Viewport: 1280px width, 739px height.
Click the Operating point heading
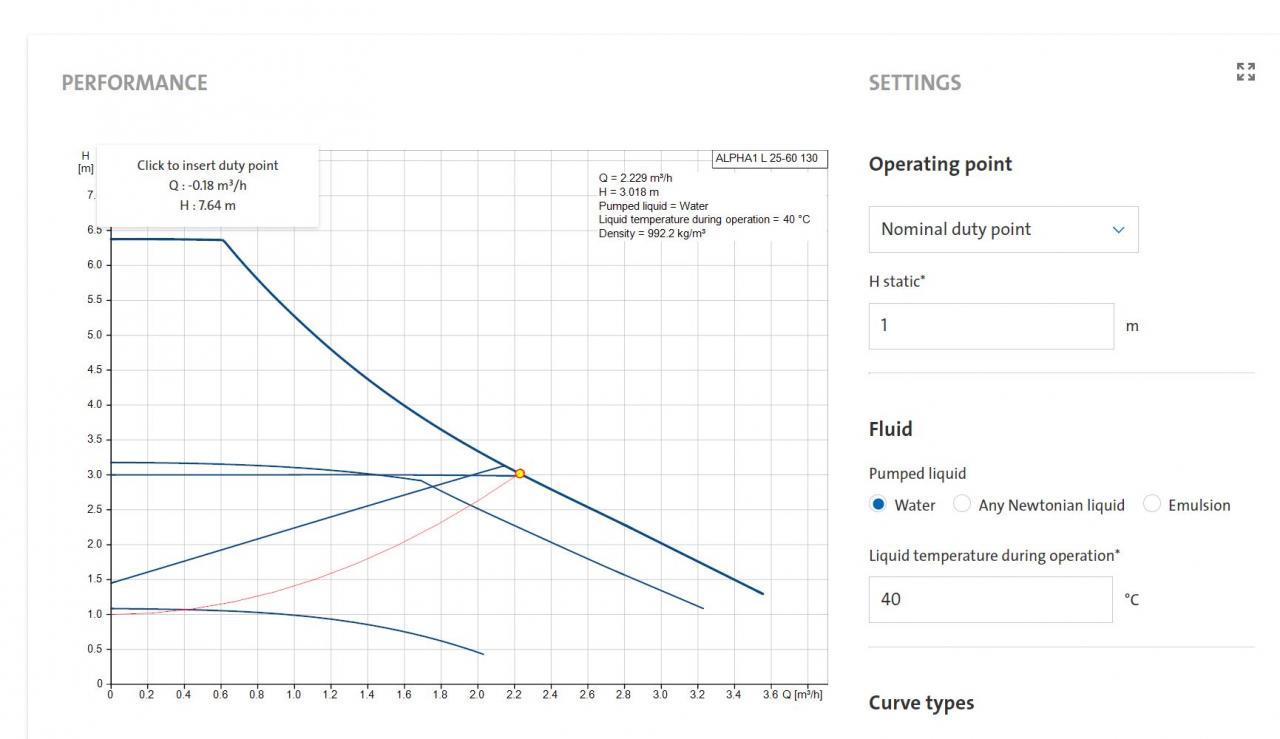click(x=940, y=165)
